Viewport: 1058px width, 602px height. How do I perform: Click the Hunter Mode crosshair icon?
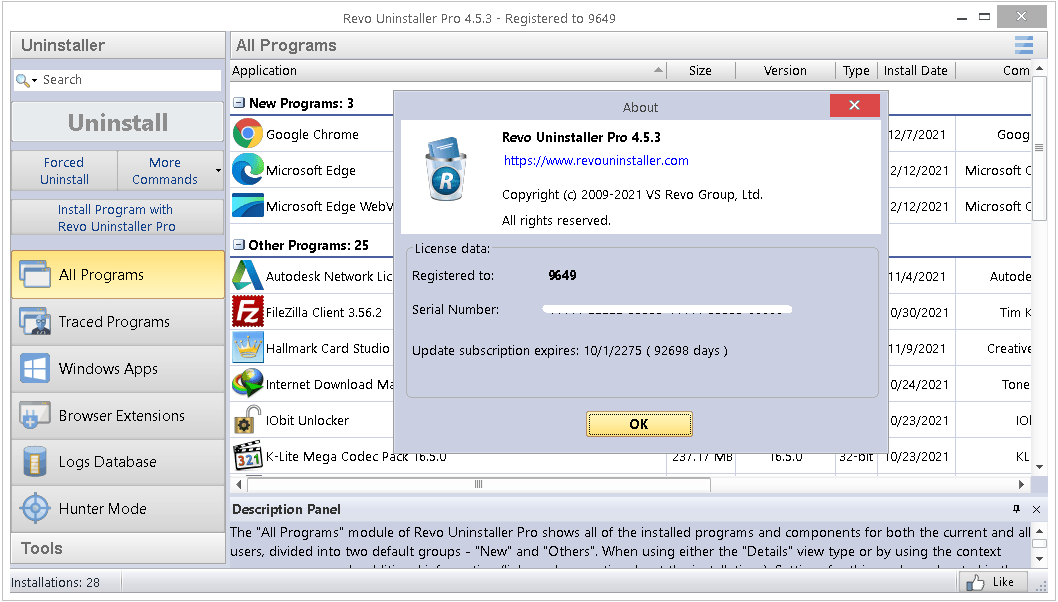tap(35, 508)
